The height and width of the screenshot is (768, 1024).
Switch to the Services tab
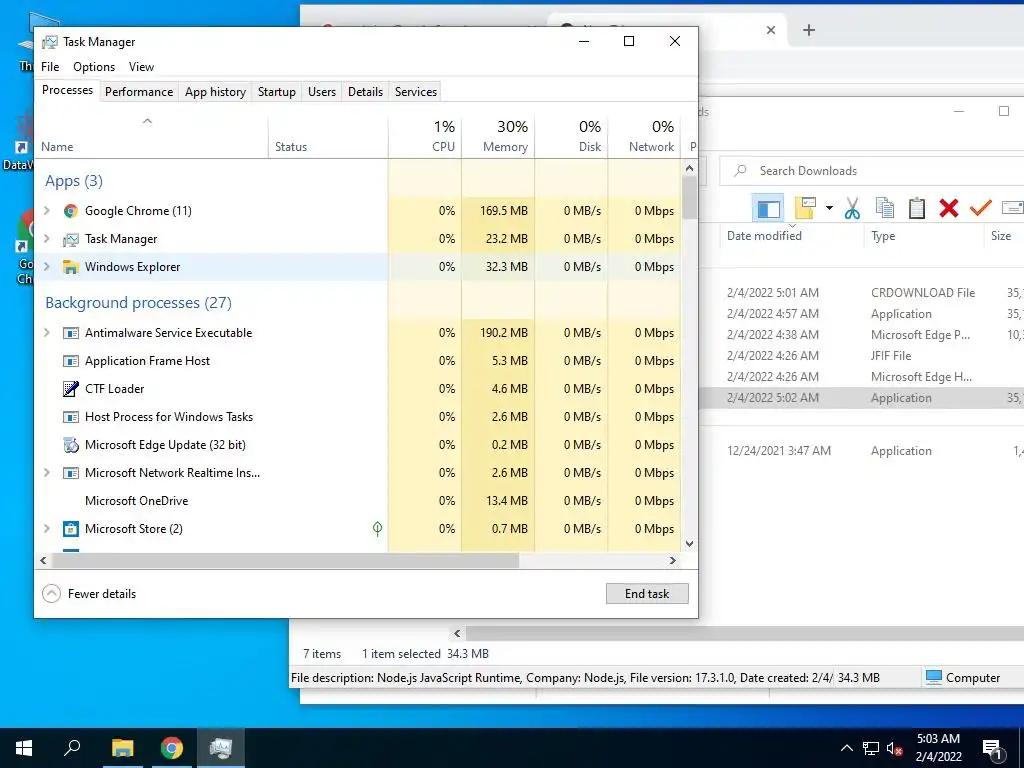415,92
